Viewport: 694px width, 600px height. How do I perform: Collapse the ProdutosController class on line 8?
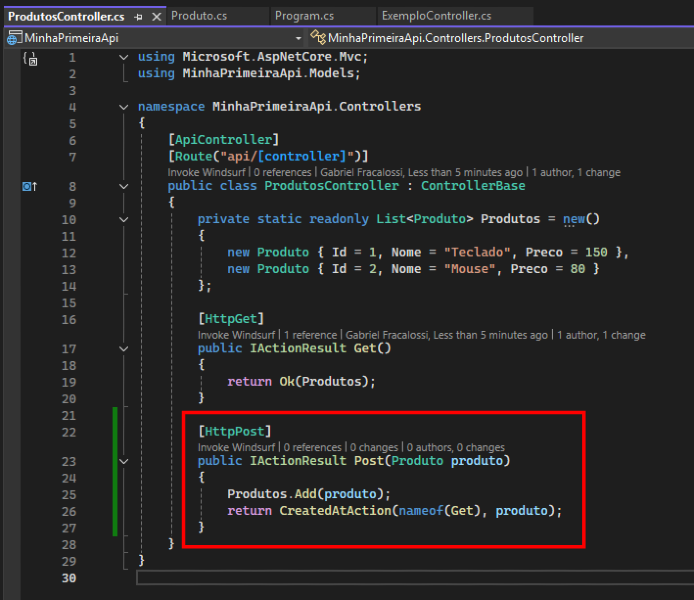pos(123,186)
